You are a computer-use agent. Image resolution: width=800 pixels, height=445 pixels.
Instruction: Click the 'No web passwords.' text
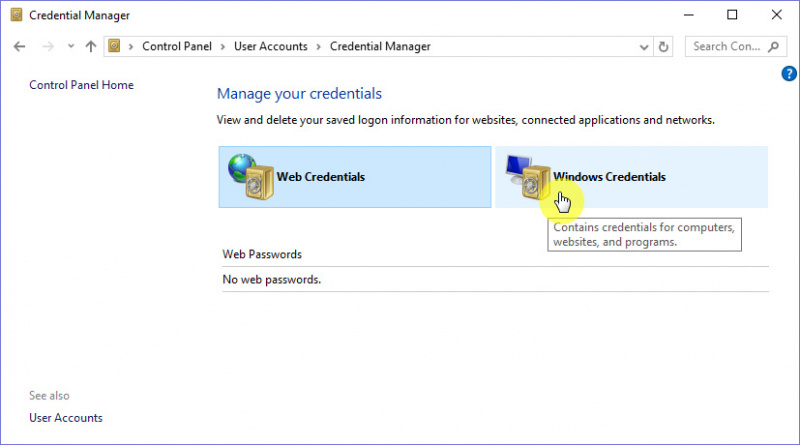[x=271, y=280]
